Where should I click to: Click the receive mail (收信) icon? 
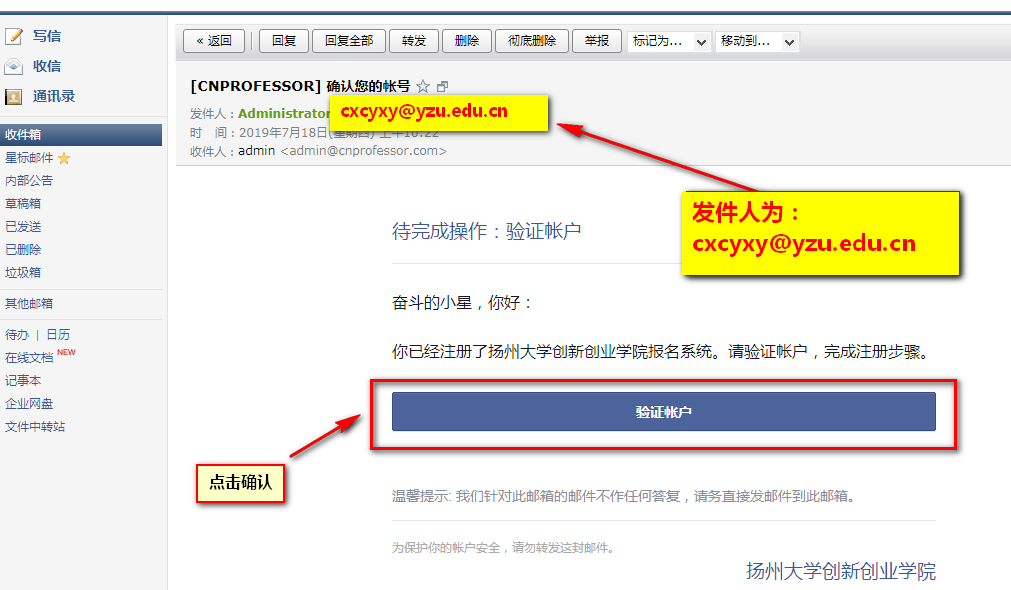(x=14, y=66)
